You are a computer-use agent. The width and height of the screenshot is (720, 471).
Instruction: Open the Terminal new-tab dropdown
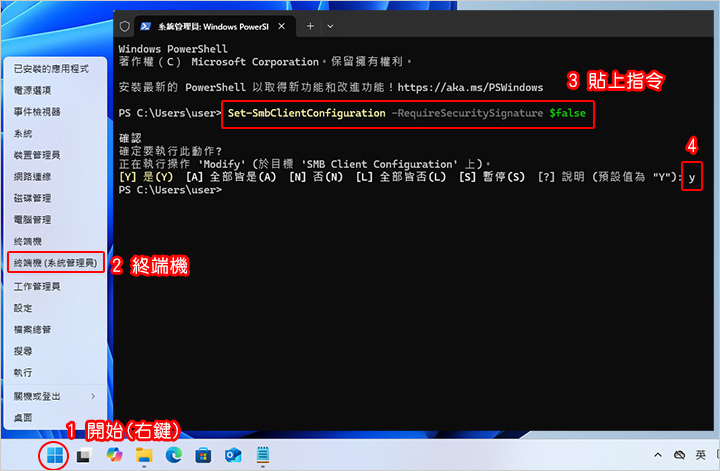(x=330, y=26)
